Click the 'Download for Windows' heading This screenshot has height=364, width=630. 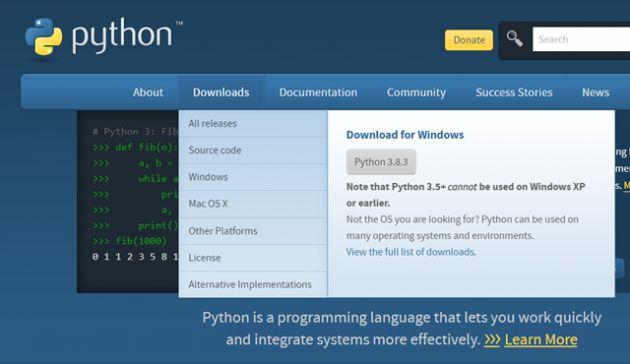(x=405, y=135)
